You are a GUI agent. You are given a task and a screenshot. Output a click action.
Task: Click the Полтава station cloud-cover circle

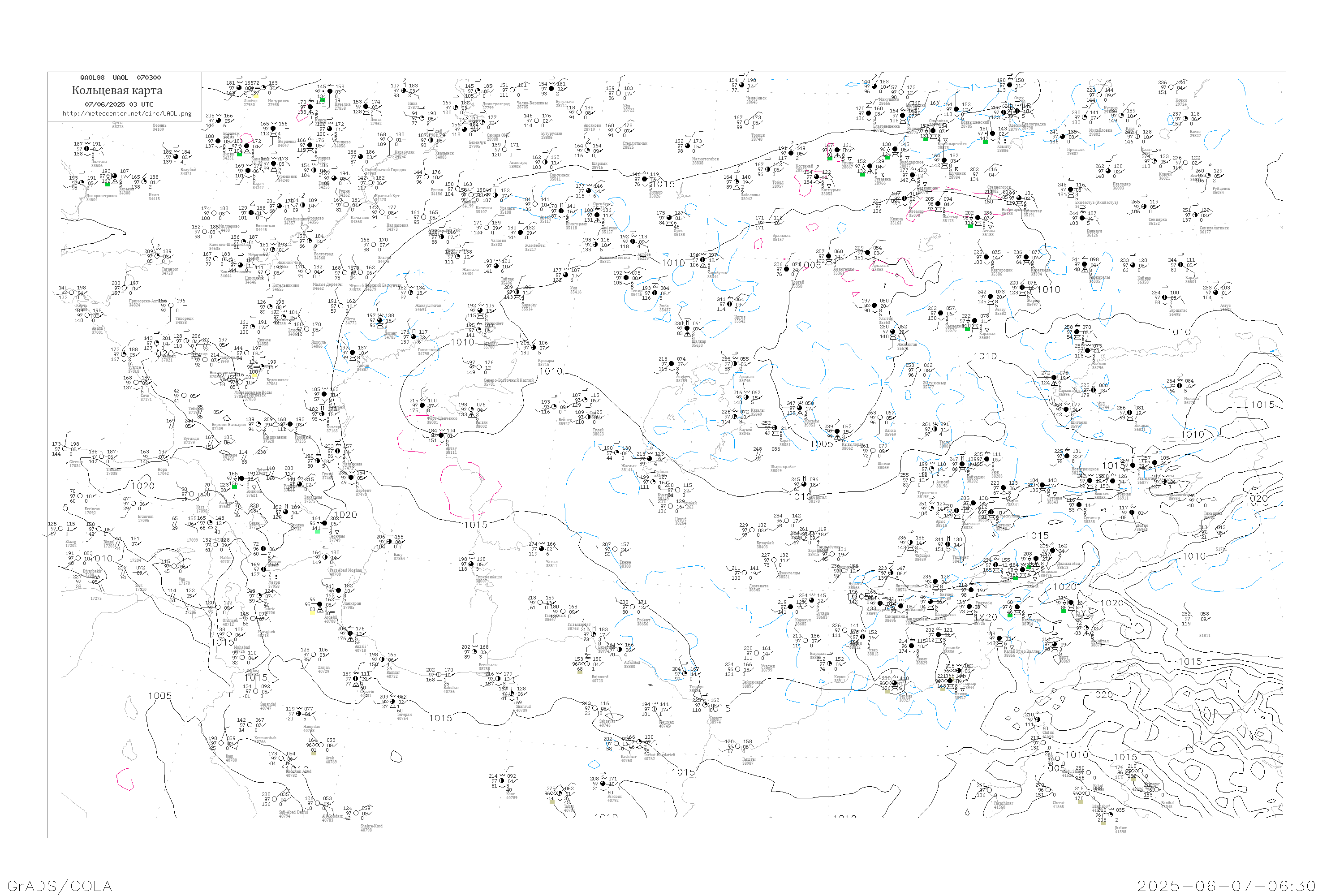(x=87, y=149)
